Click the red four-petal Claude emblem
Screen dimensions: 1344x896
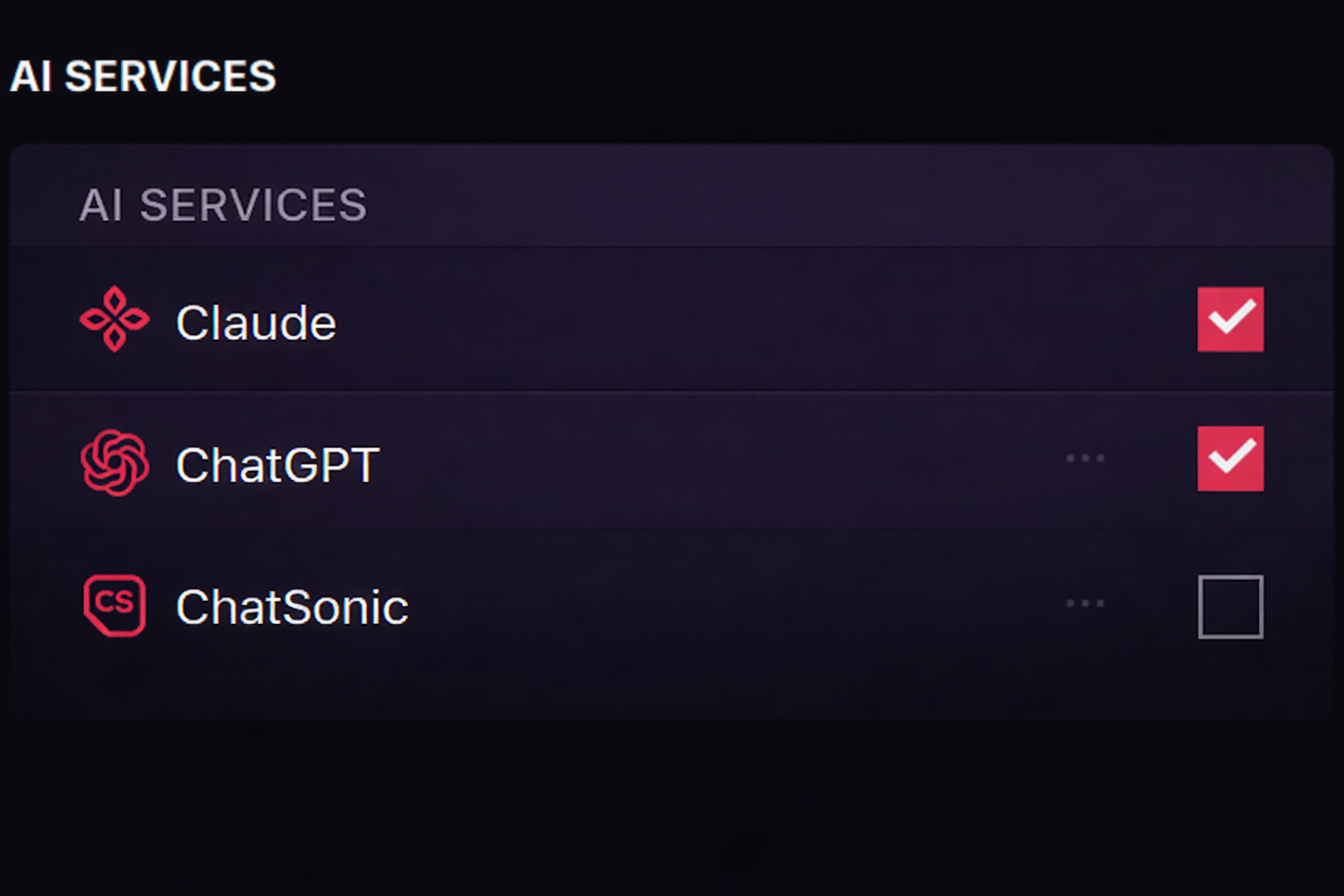(114, 319)
